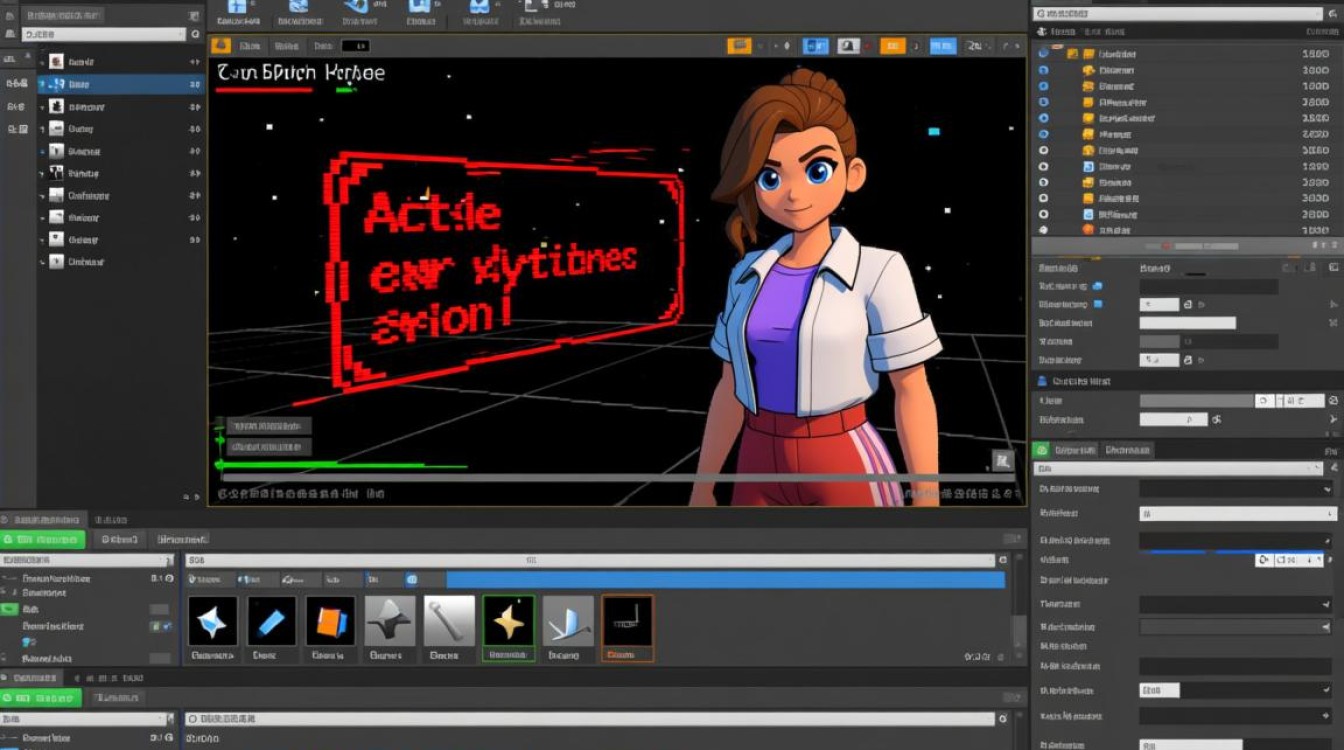Toggle visibility of the first outliner row
1344x750 pixels.
coord(1043,54)
